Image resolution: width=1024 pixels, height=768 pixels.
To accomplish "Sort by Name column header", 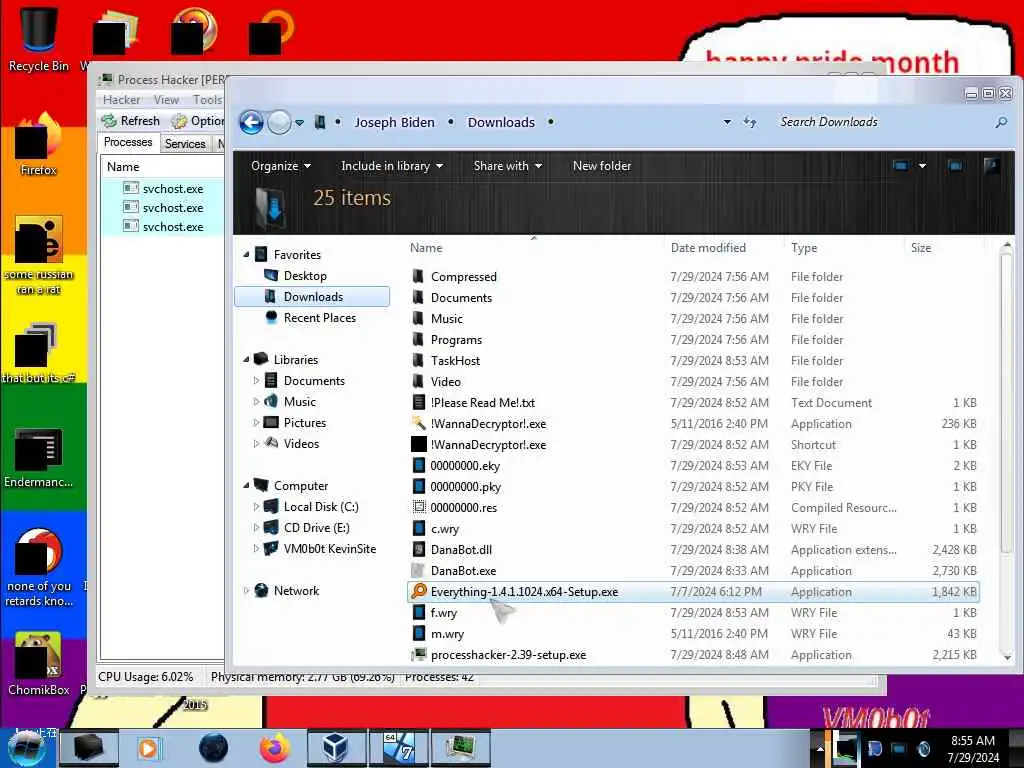I will click(426, 248).
